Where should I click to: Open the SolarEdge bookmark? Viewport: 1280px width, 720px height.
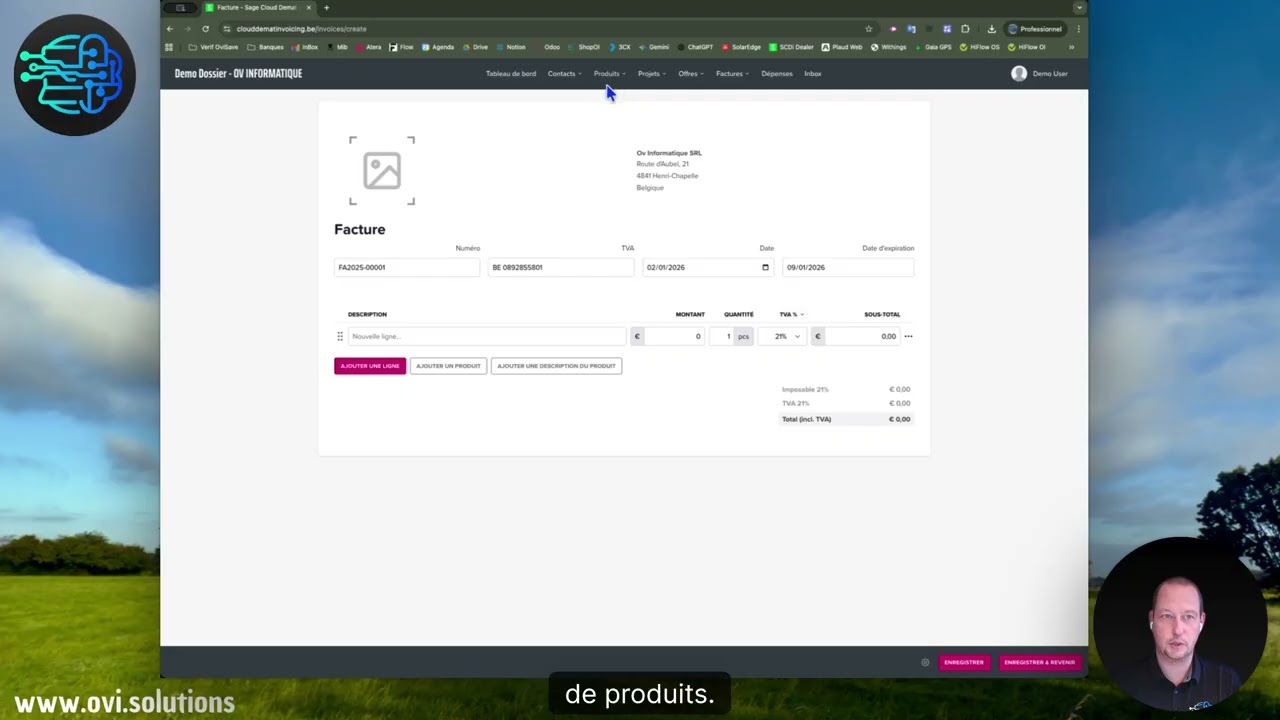[x=741, y=47]
